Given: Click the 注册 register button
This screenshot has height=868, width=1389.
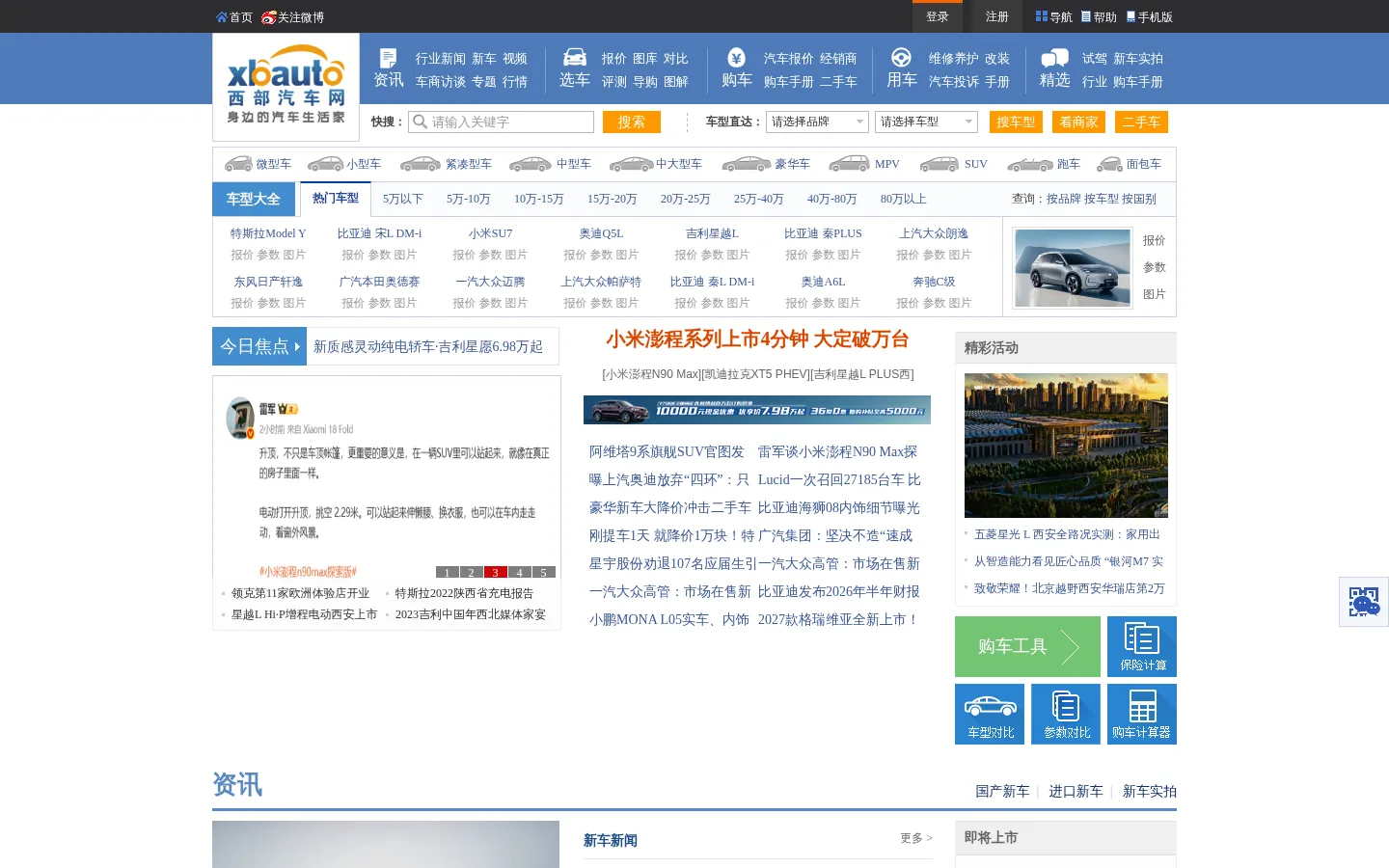Looking at the screenshot, I should 997,16.
